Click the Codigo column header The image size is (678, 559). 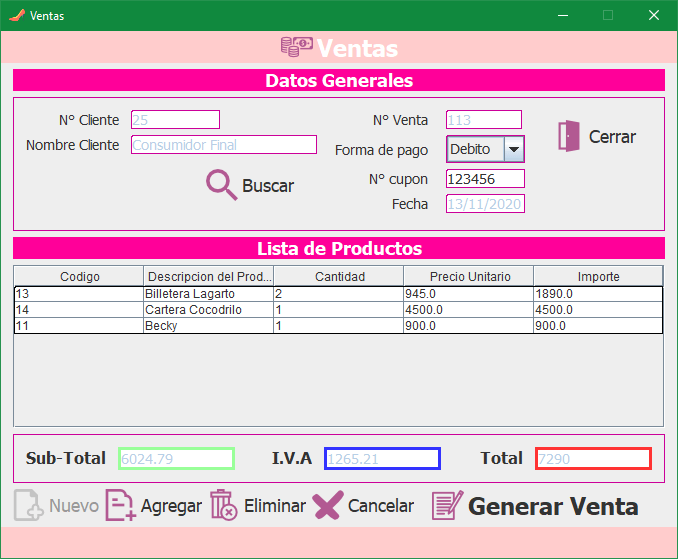(80, 276)
